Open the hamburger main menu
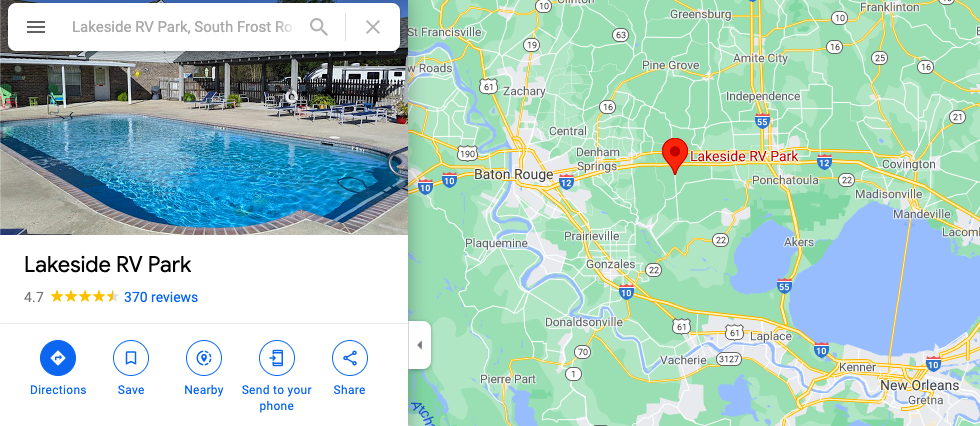Screen dimensions: 980x426 36,27
